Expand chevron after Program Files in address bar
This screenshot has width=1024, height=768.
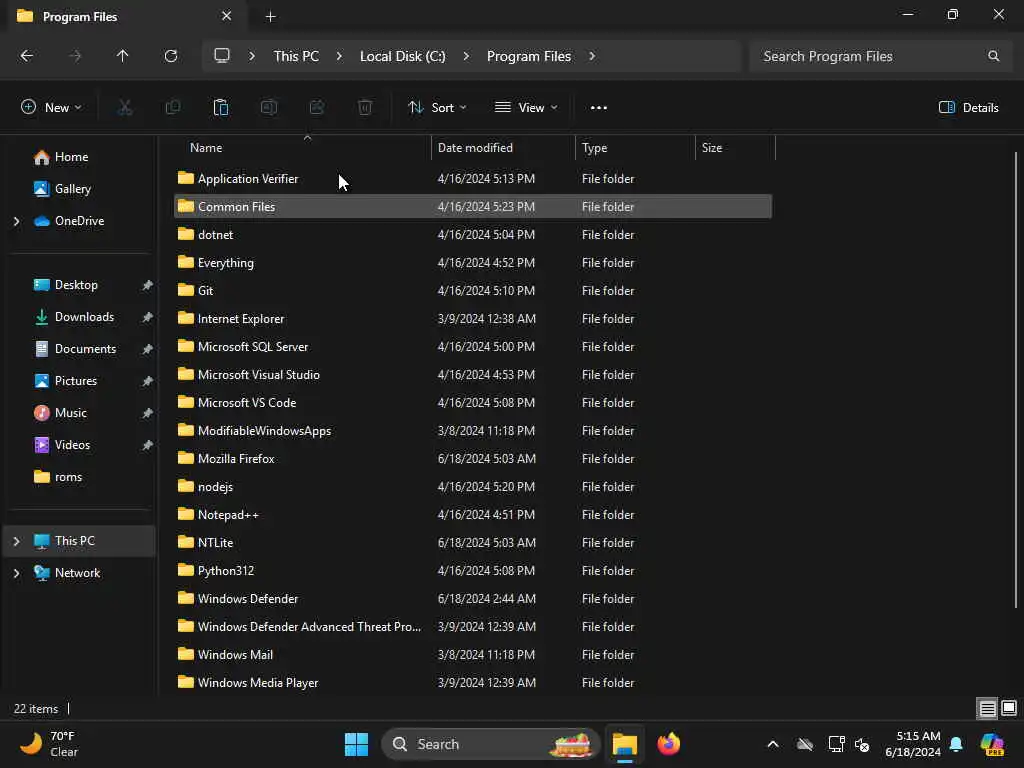592,56
